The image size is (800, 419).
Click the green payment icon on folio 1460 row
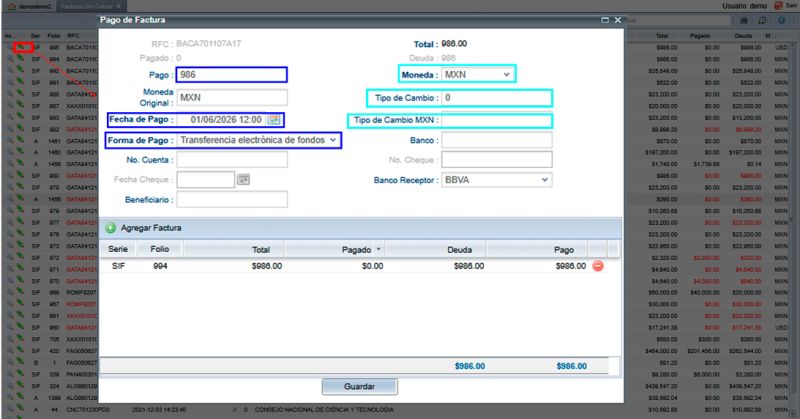[20, 152]
